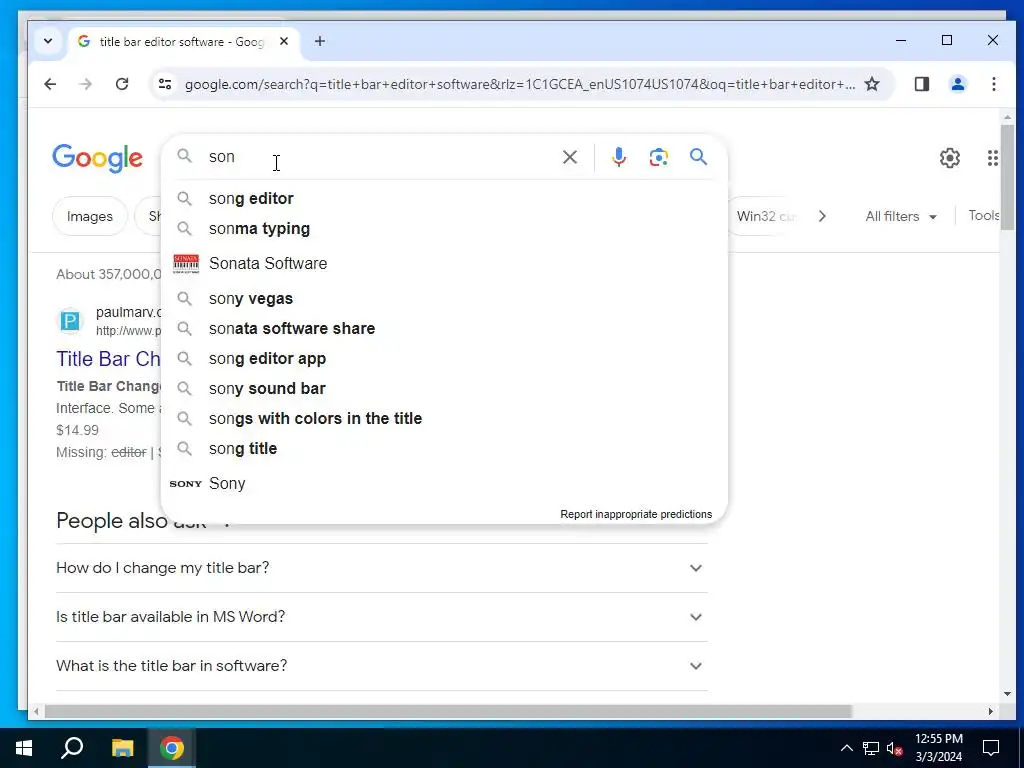Open the network tray icon
1024x768 pixels.
[x=871, y=748]
